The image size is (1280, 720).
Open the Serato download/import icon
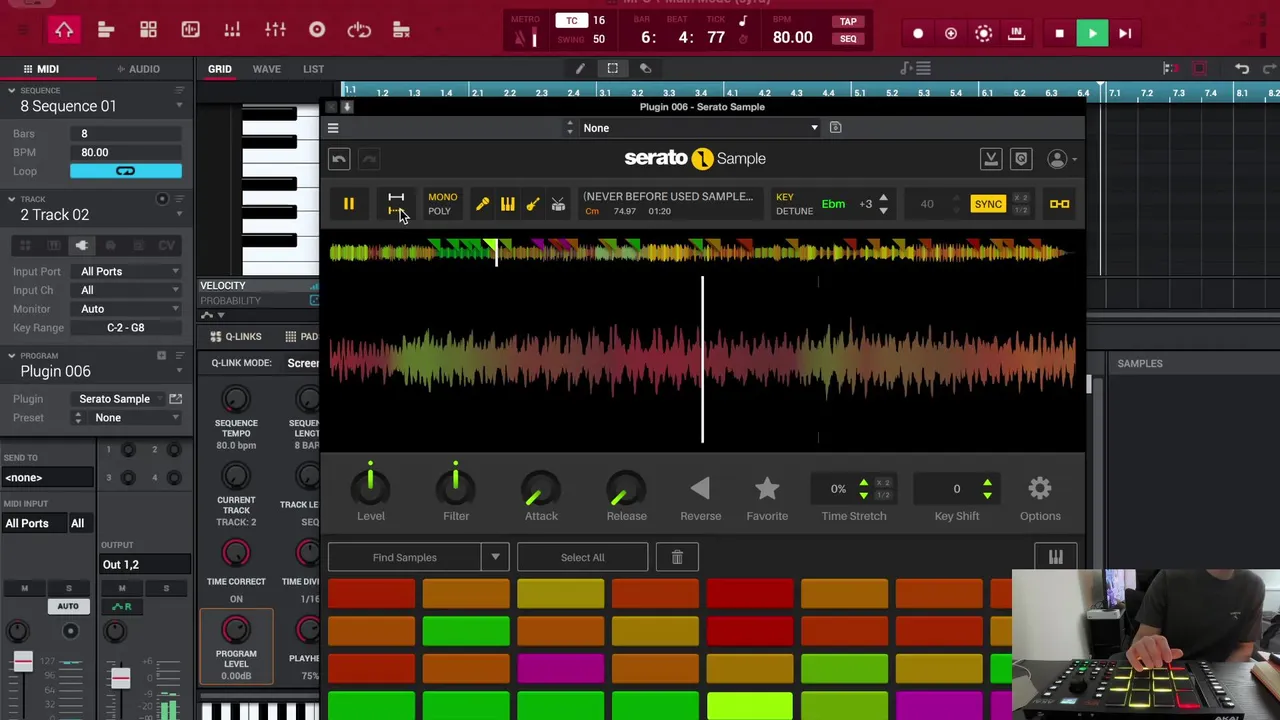(990, 159)
